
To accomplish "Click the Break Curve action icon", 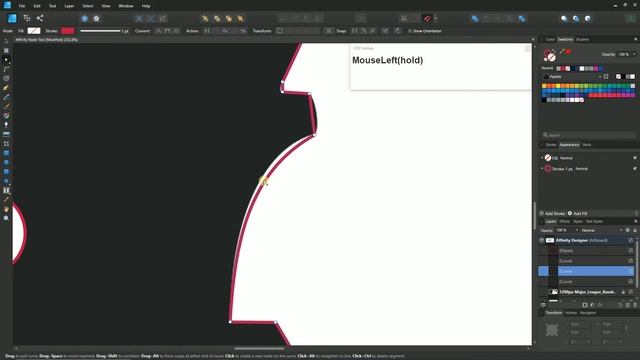I will pyautogui.click(x=207, y=31).
